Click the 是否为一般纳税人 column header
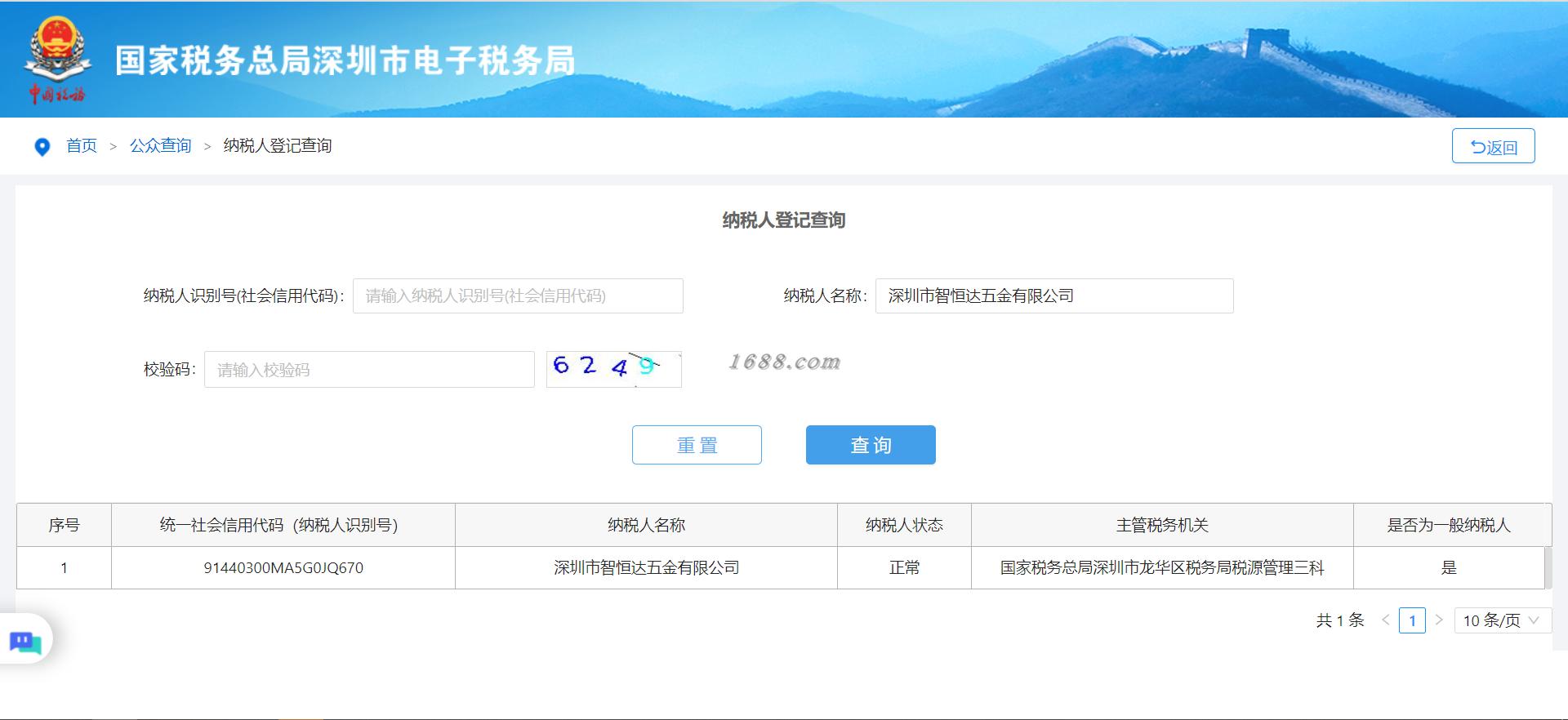Screen dimensions: 1568x720 click(x=1449, y=525)
